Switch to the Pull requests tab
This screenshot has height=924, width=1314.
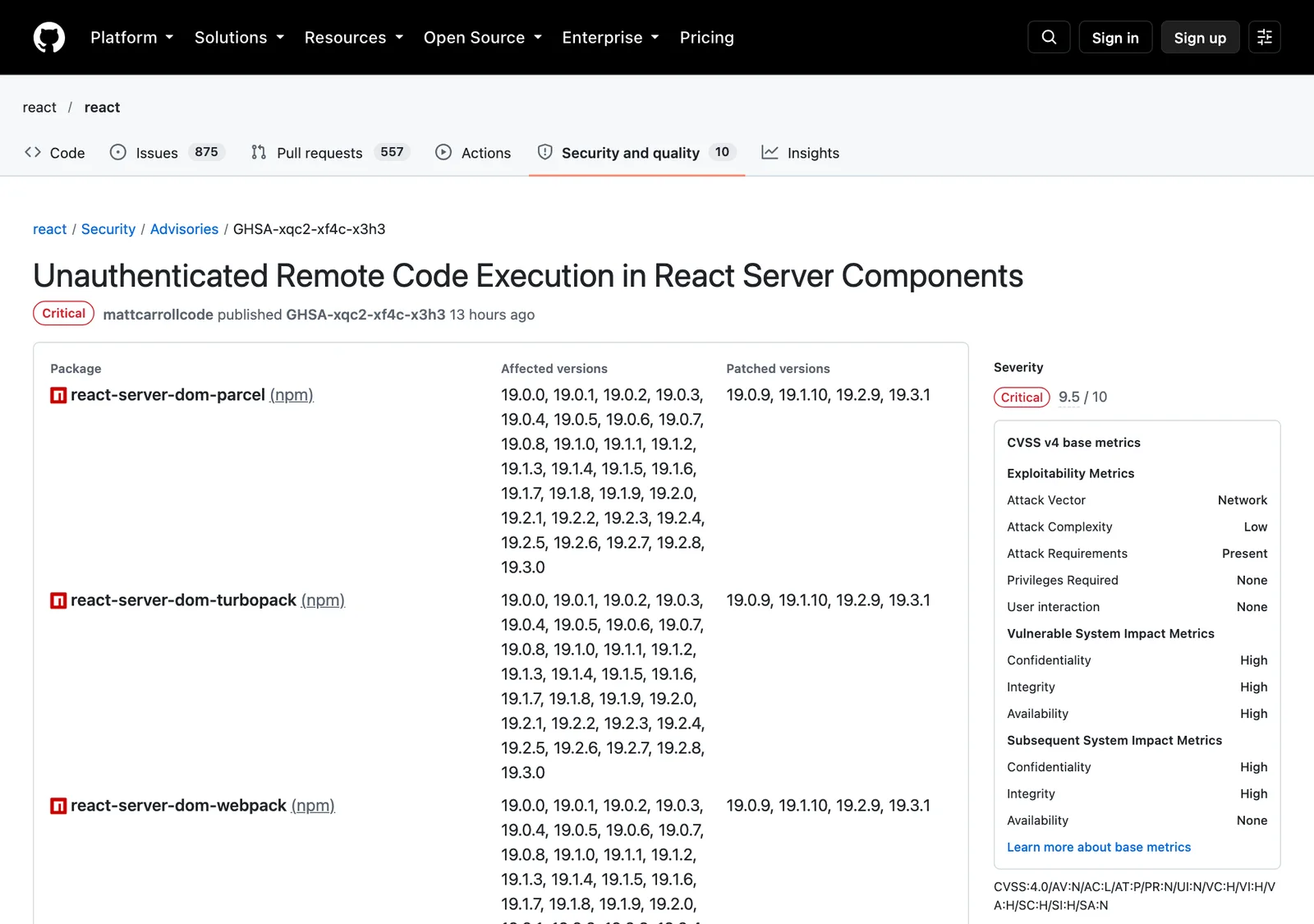click(x=331, y=153)
